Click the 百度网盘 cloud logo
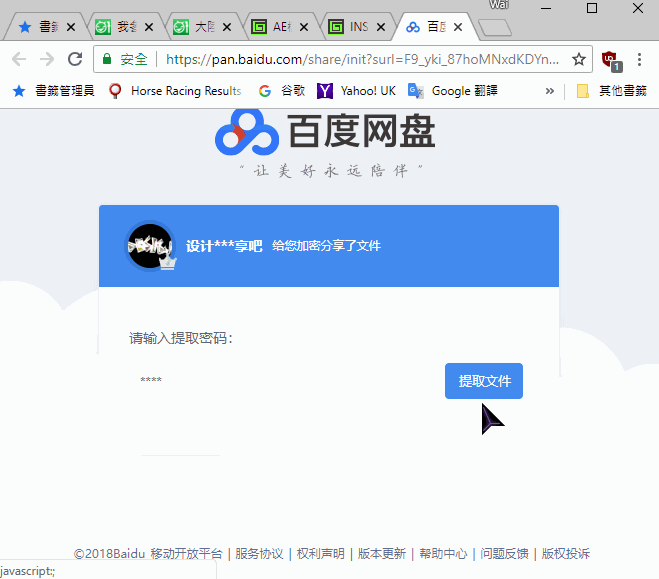 tap(247, 132)
